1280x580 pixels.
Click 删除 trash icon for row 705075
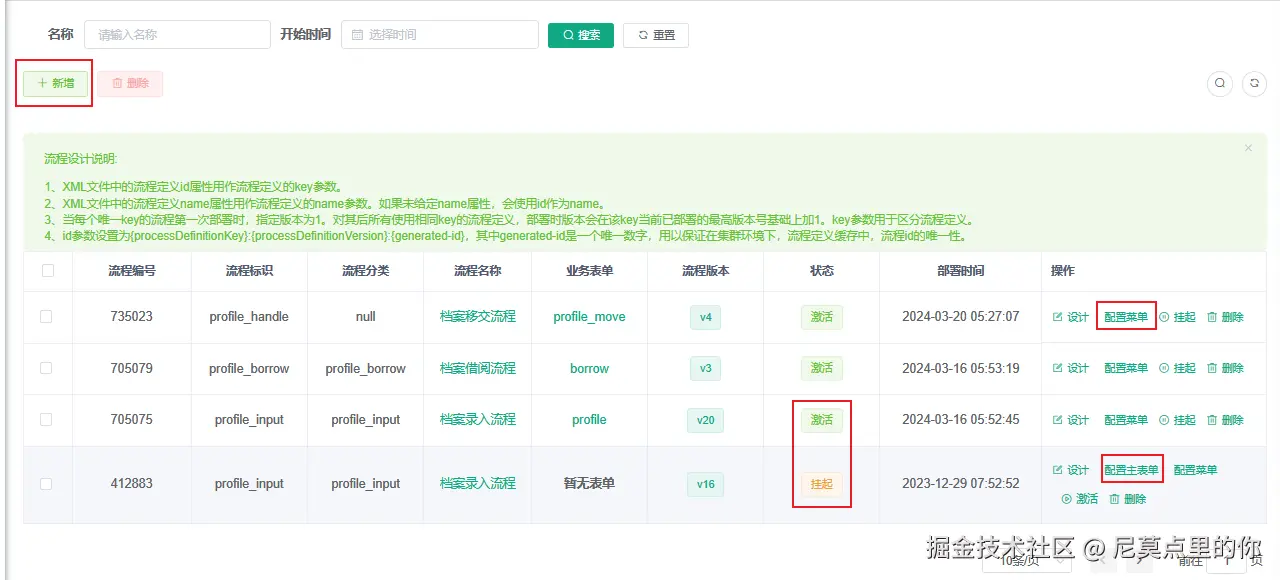click(1226, 420)
